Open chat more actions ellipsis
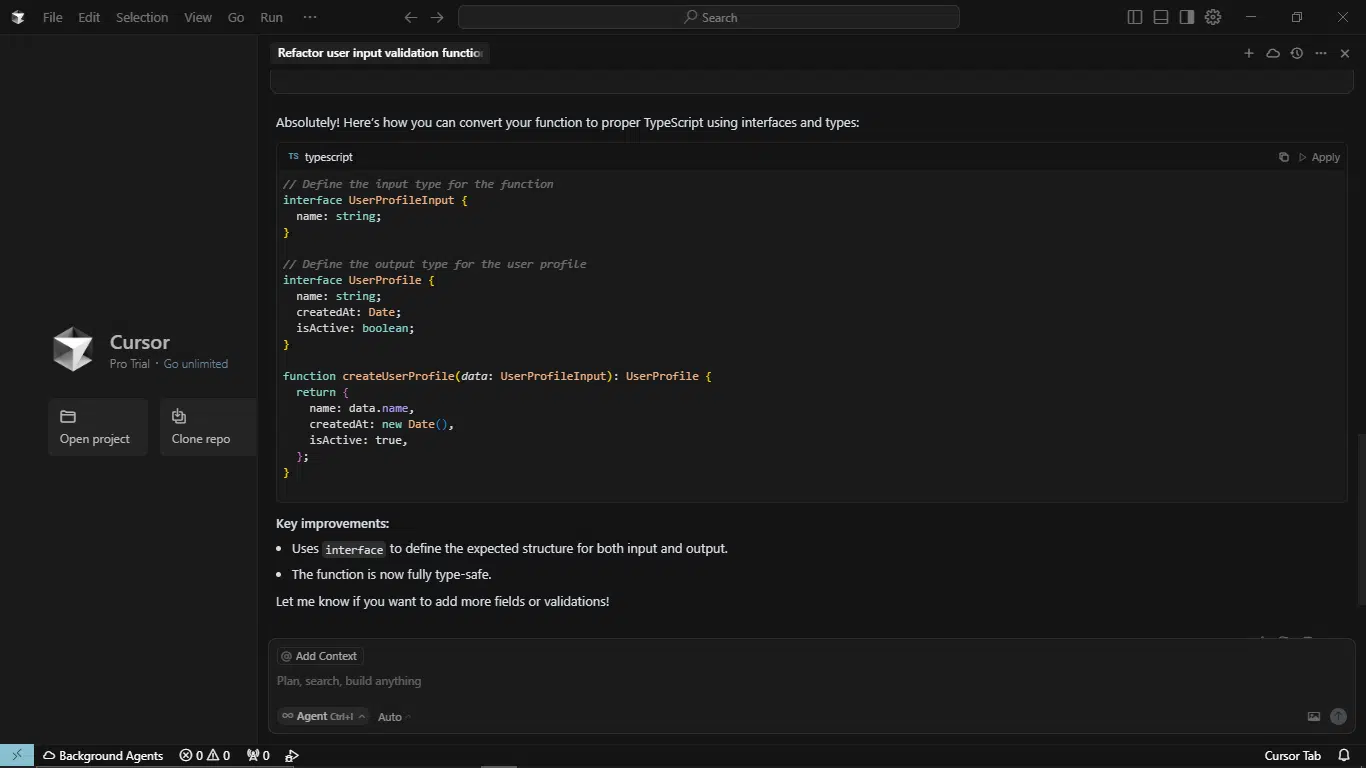 [x=1321, y=53]
